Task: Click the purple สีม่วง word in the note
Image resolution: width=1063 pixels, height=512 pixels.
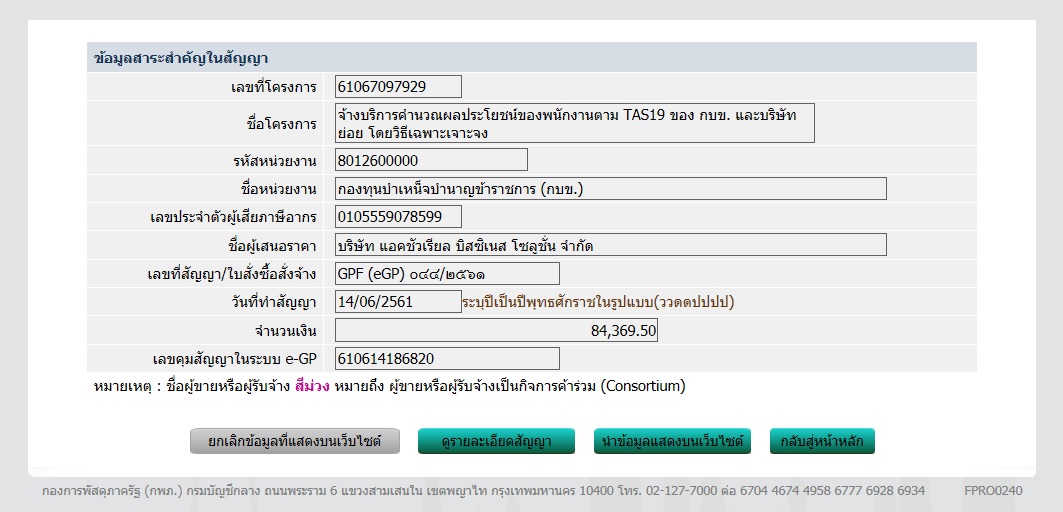Action: [312, 386]
